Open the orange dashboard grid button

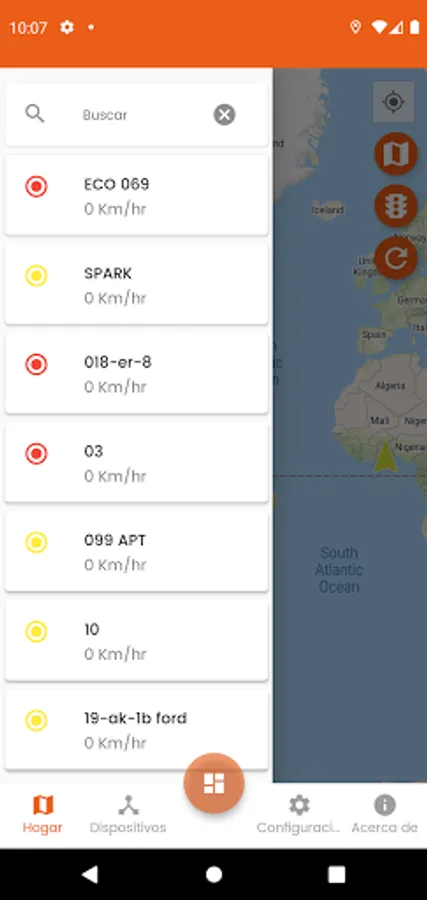coord(214,783)
